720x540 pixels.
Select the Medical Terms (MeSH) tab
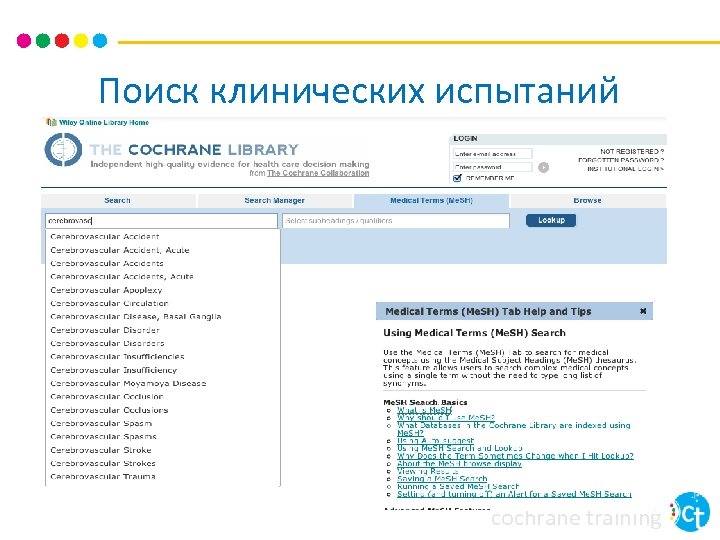tap(431, 201)
